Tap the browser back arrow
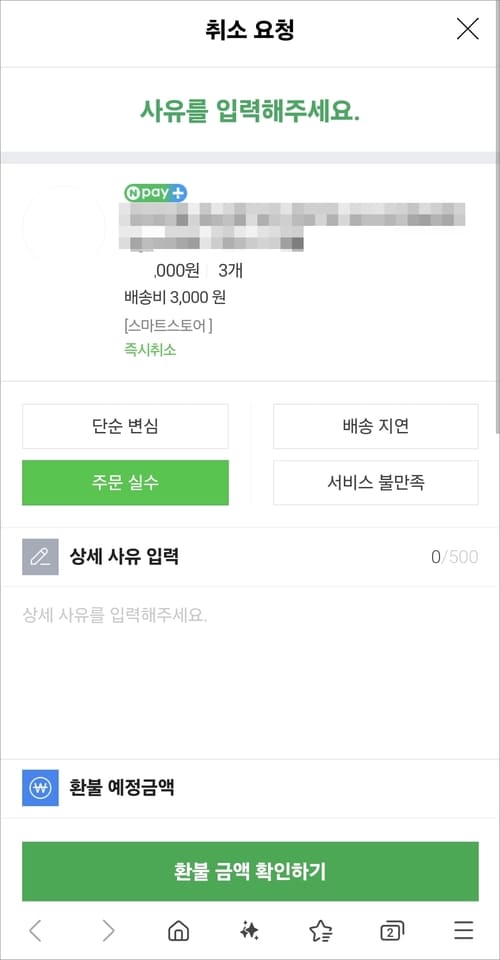The width and height of the screenshot is (500, 960). click(x=35, y=931)
